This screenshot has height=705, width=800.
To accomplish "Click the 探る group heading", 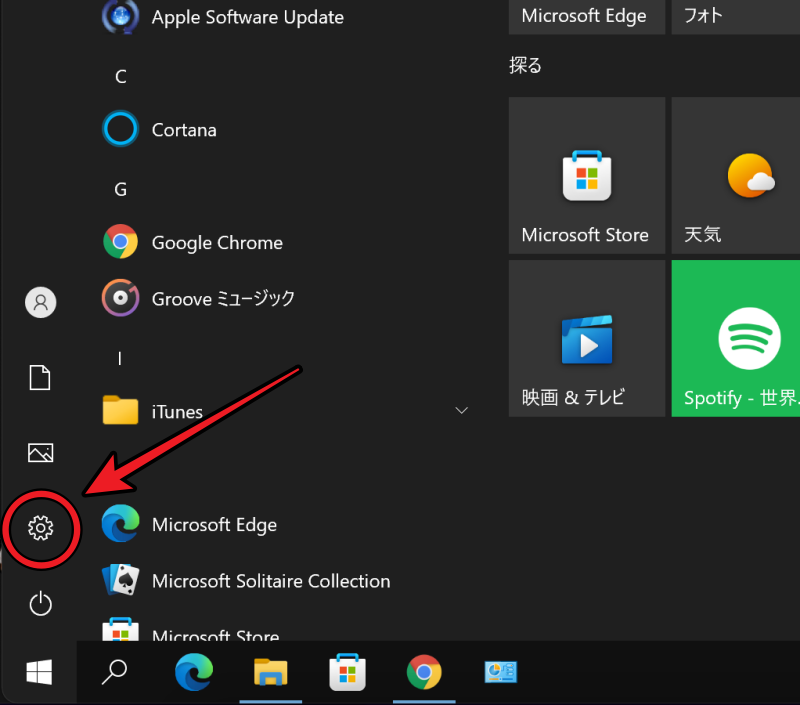I will [525, 65].
